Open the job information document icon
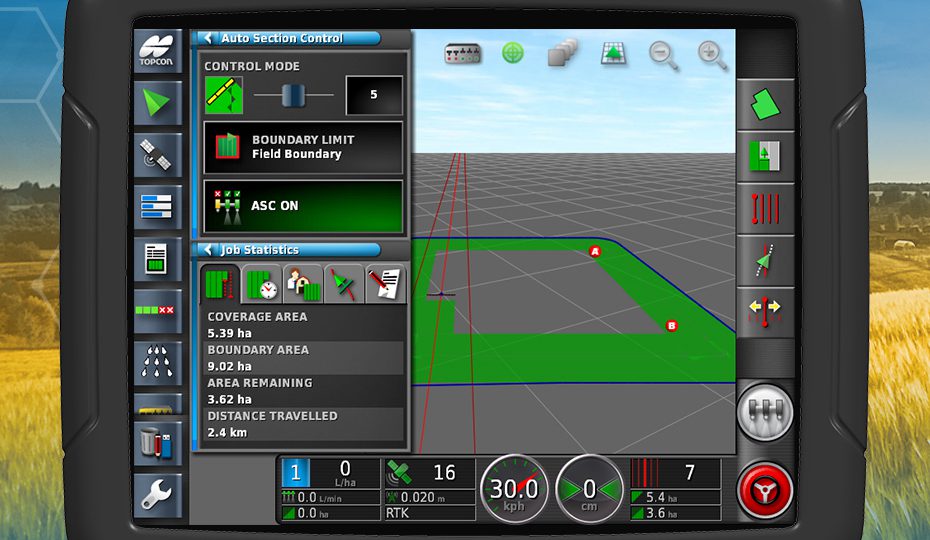The image size is (930, 540). [x=157, y=259]
